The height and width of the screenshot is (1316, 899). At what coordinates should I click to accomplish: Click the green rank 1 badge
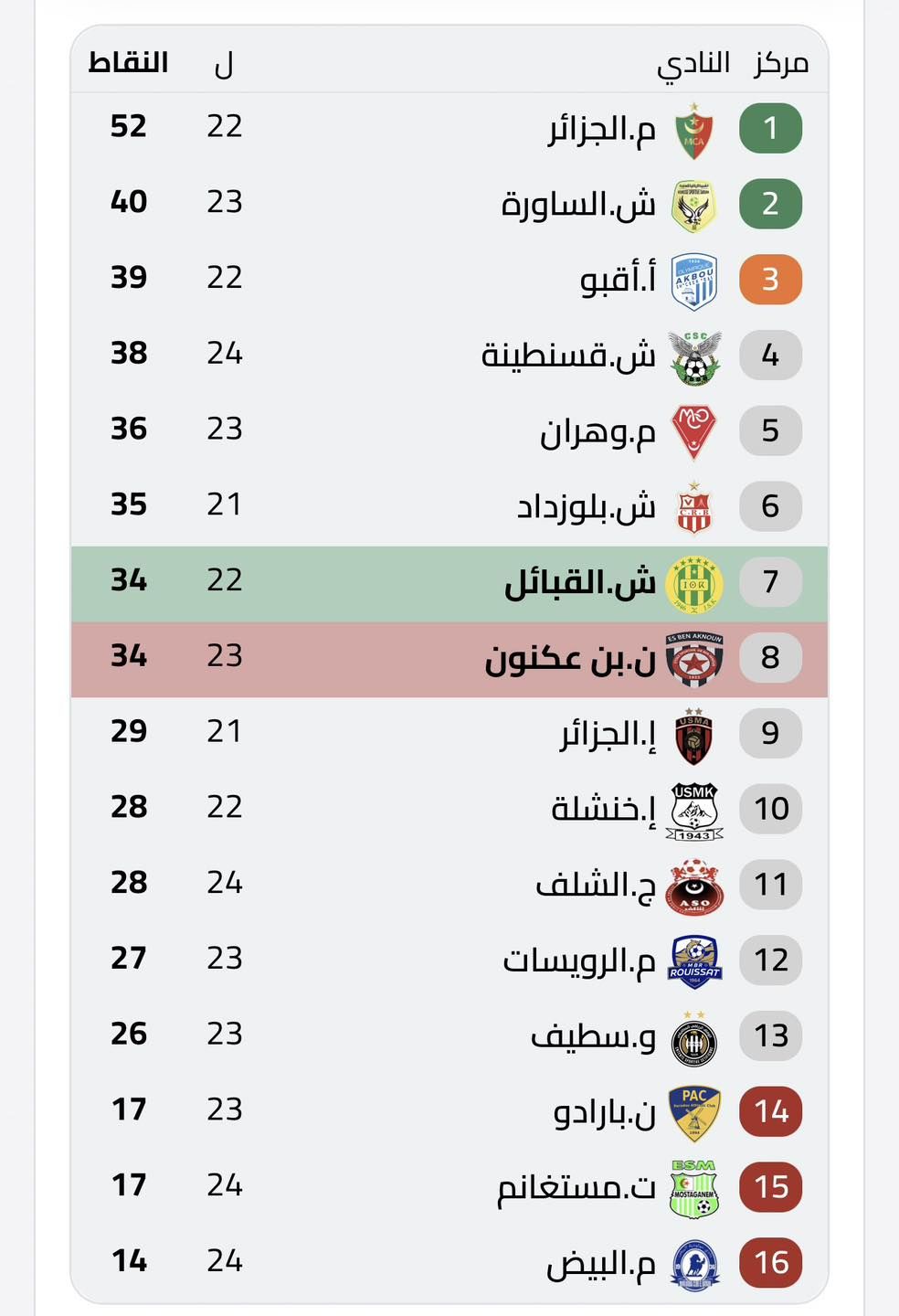pos(770,128)
